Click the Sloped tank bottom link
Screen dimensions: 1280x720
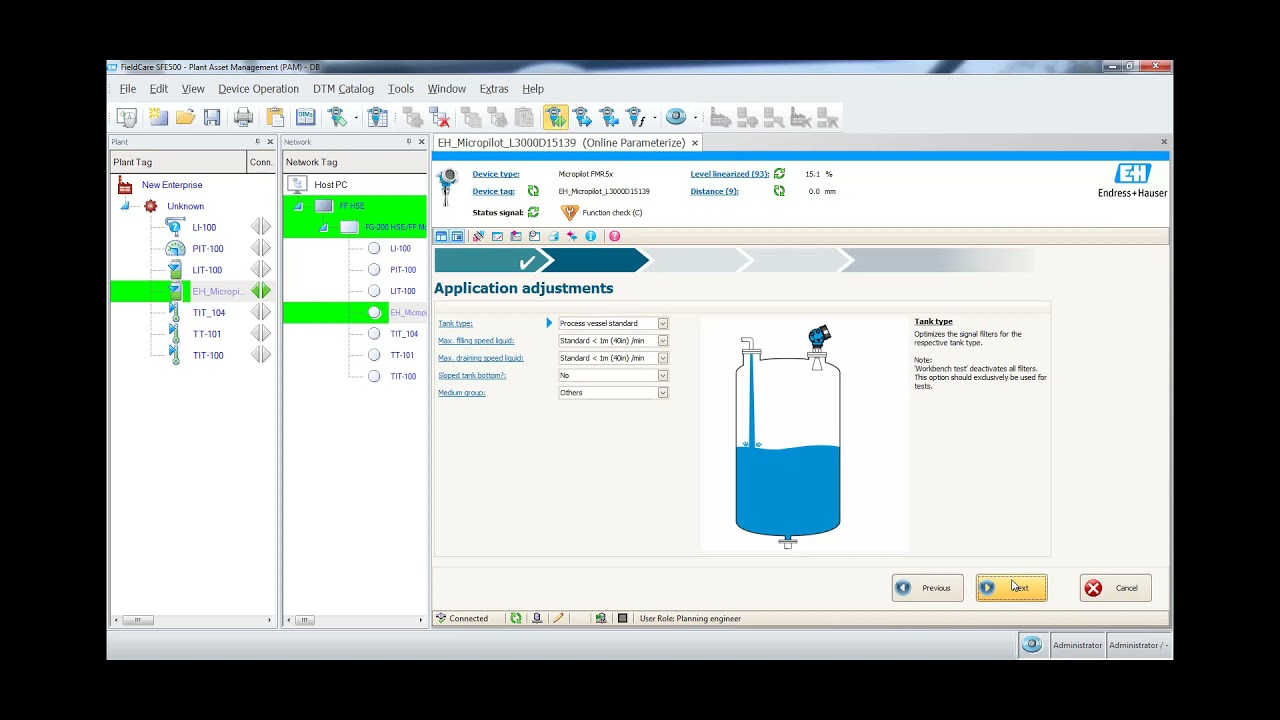click(472, 375)
